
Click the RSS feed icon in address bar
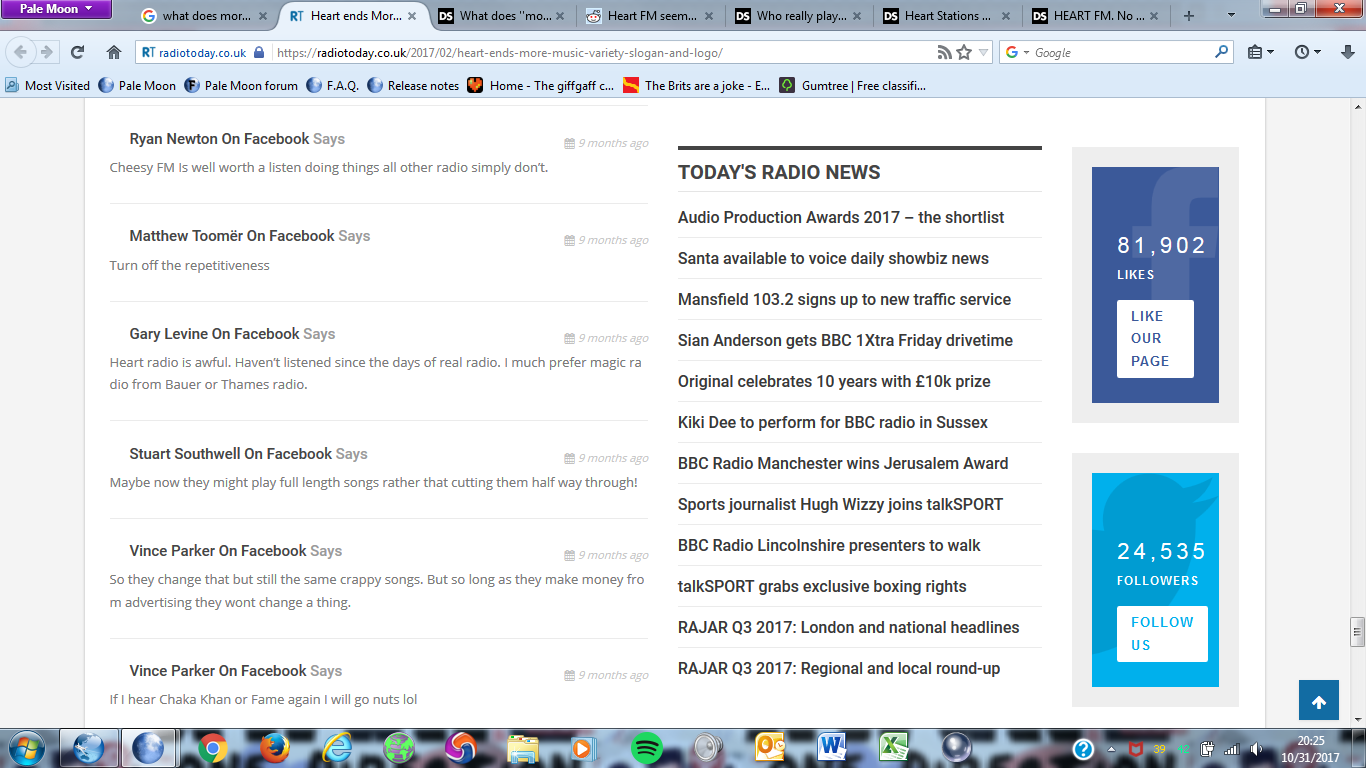pyautogui.click(x=944, y=52)
